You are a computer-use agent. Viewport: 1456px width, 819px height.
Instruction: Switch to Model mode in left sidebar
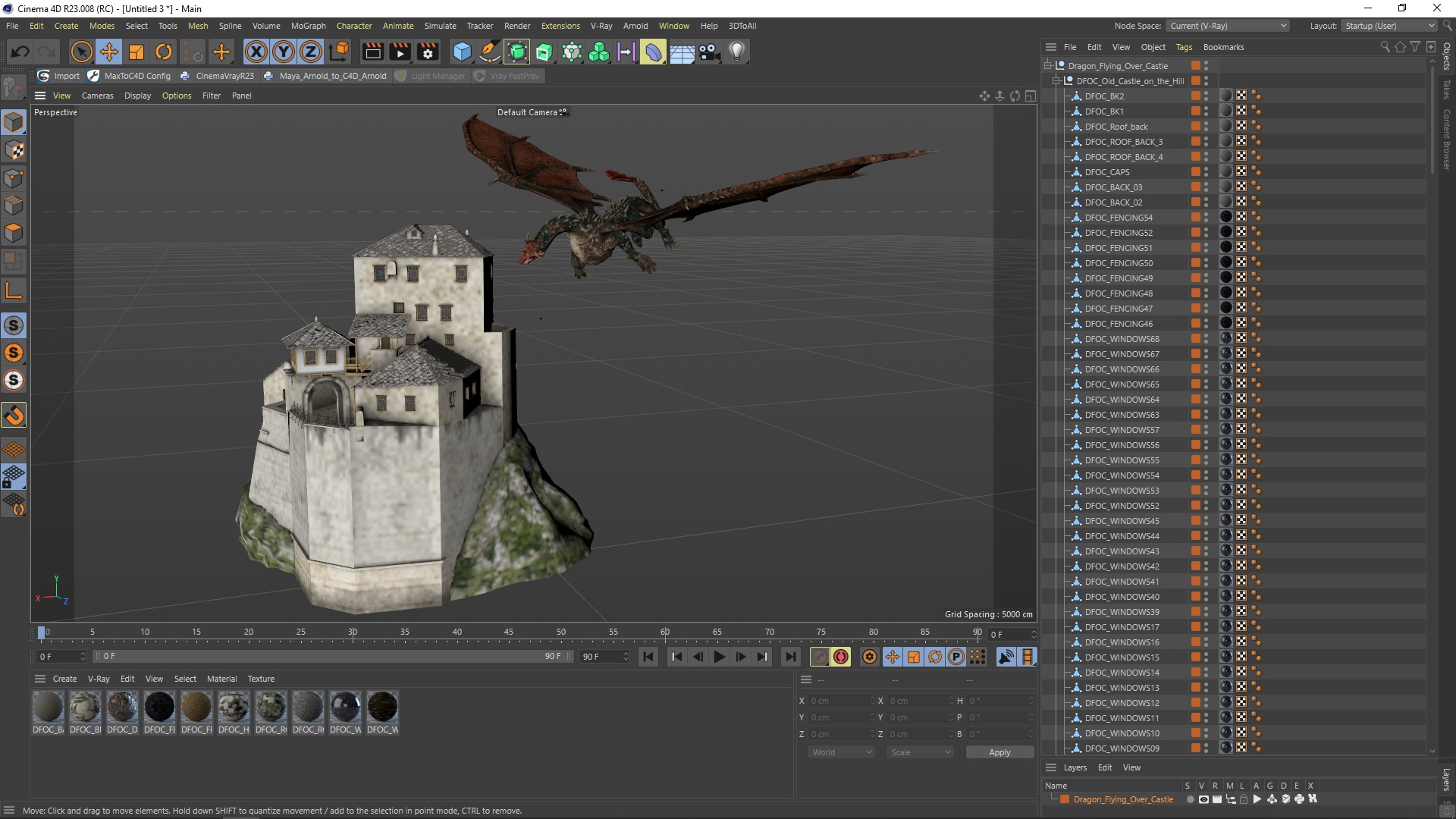coord(14,122)
